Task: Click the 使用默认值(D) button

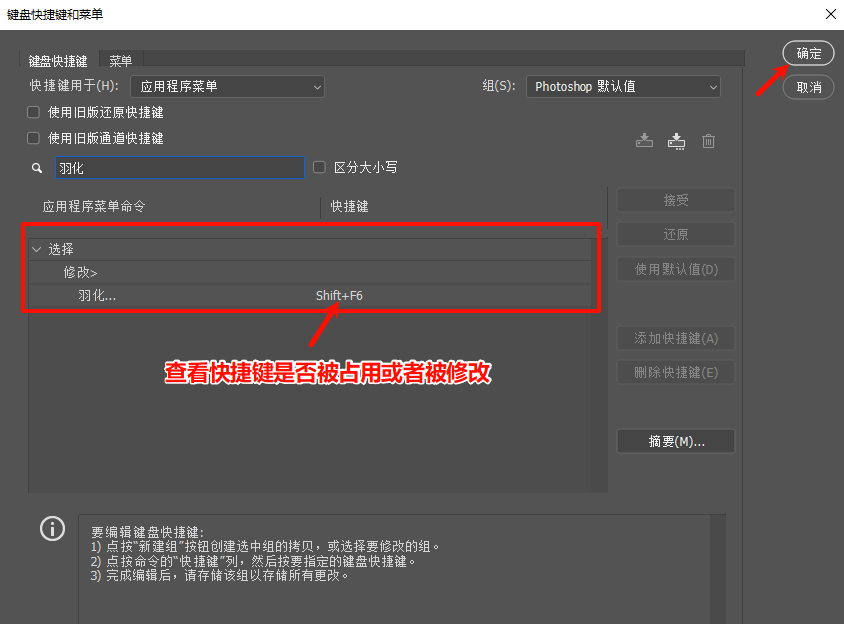Action: click(675, 269)
